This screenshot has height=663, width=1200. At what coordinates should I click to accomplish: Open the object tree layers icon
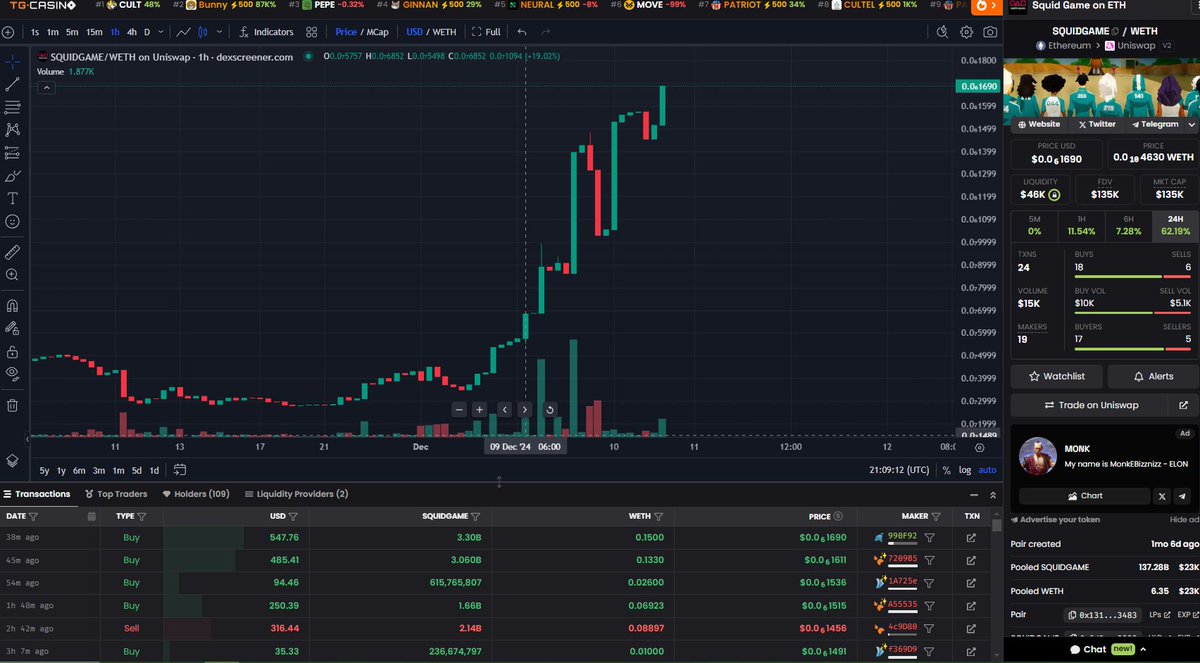12,461
